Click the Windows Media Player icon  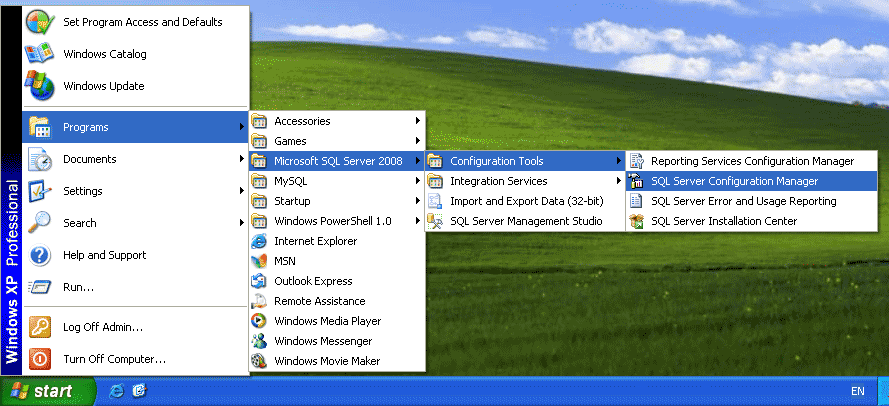coord(259,321)
